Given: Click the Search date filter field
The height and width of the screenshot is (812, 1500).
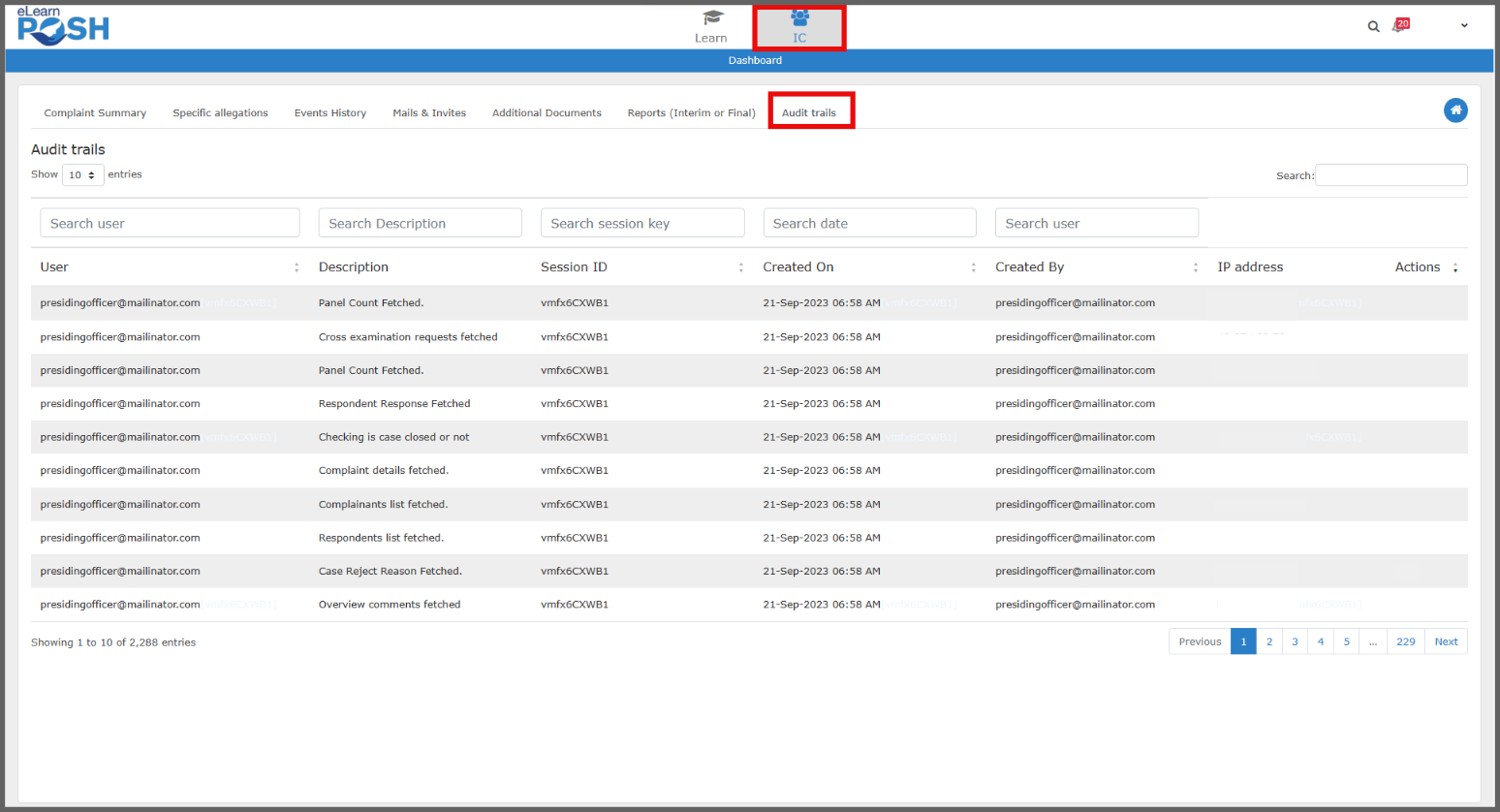Looking at the screenshot, I should click(x=868, y=223).
